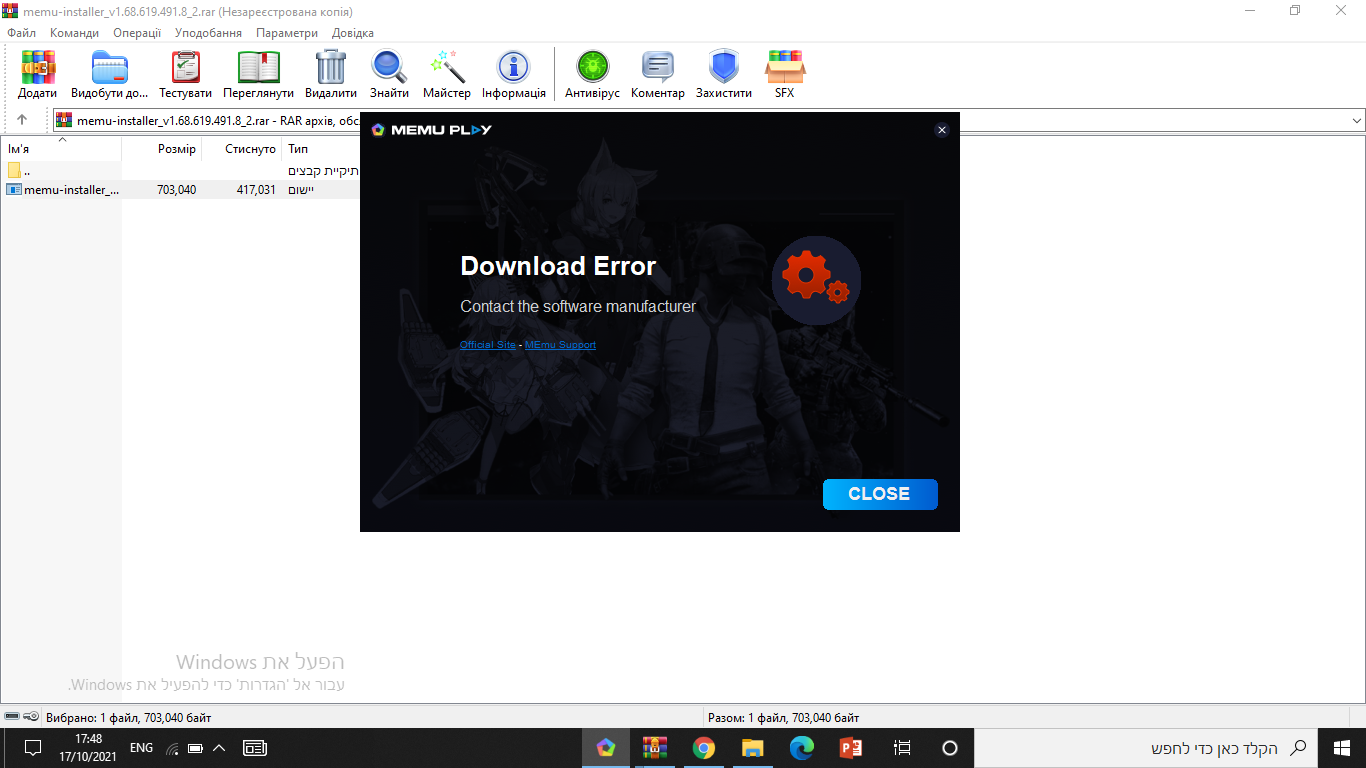The height and width of the screenshot is (768, 1366).
Task: Switch the ENG input language indicator
Action: coord(142,748)
